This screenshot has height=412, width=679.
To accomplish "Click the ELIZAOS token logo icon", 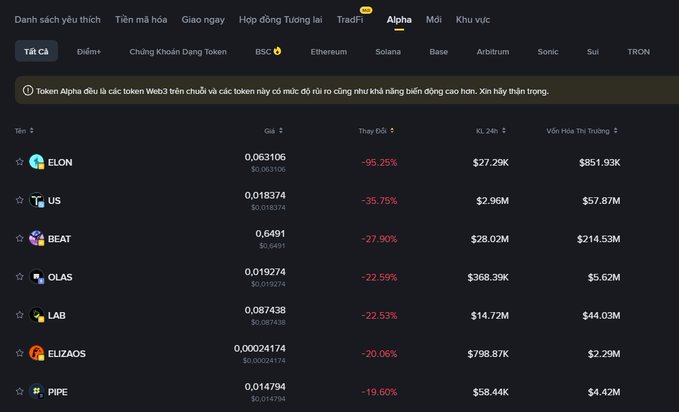I will 36,353.
